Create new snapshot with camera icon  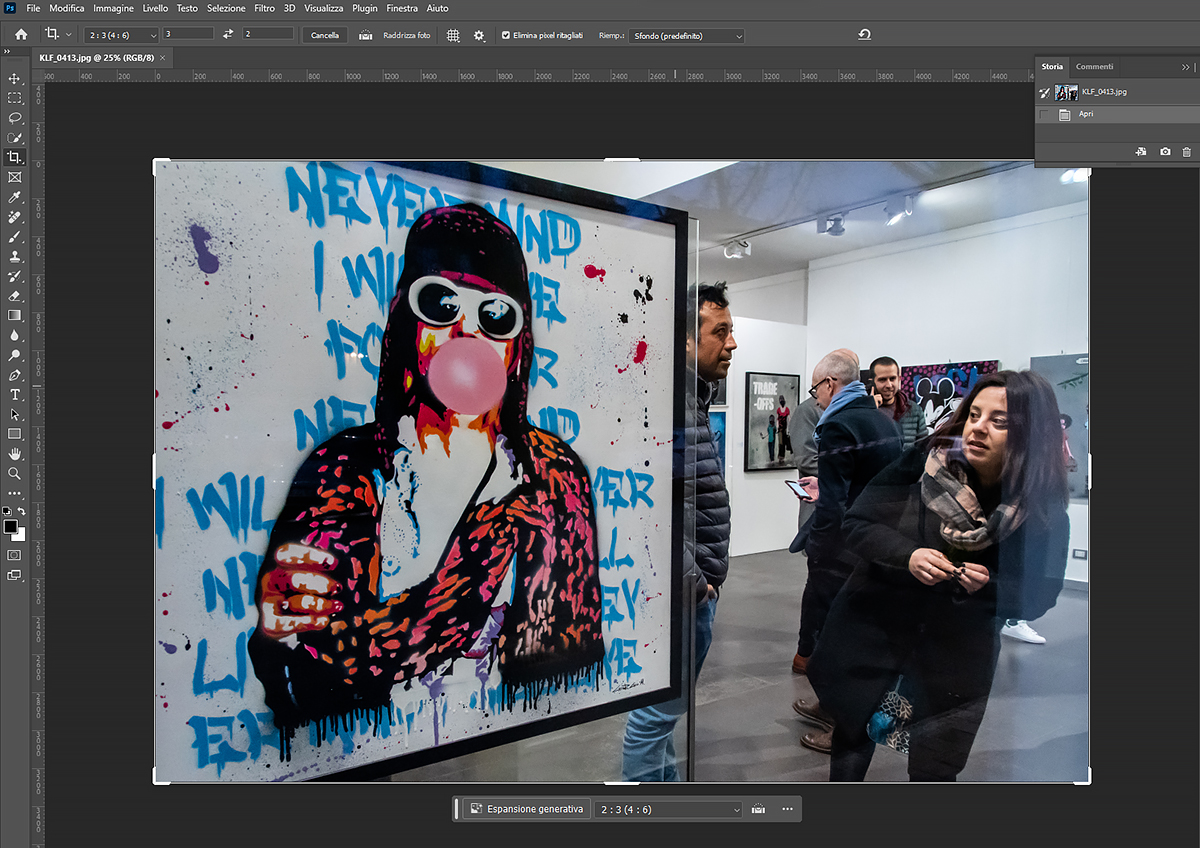point(1165,152)
